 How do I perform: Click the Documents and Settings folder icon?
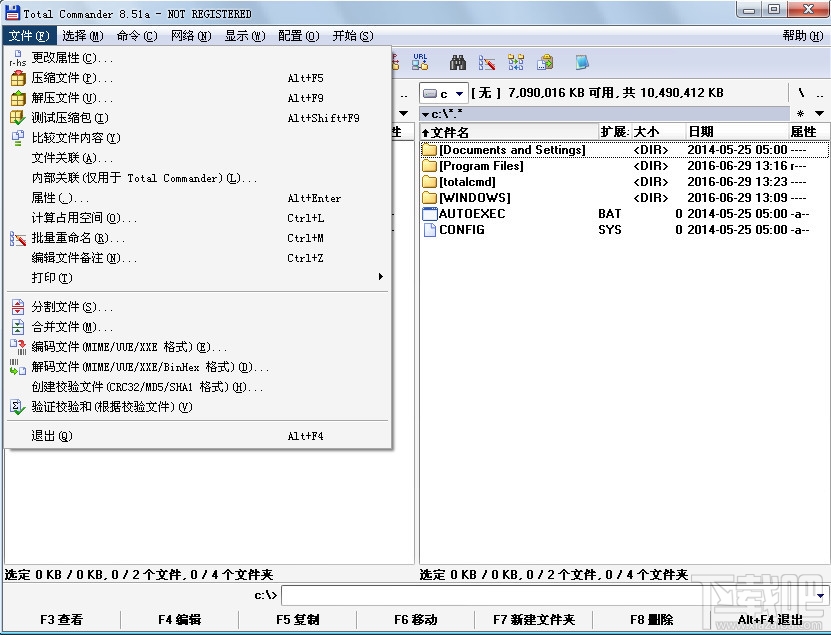point(429,150)
